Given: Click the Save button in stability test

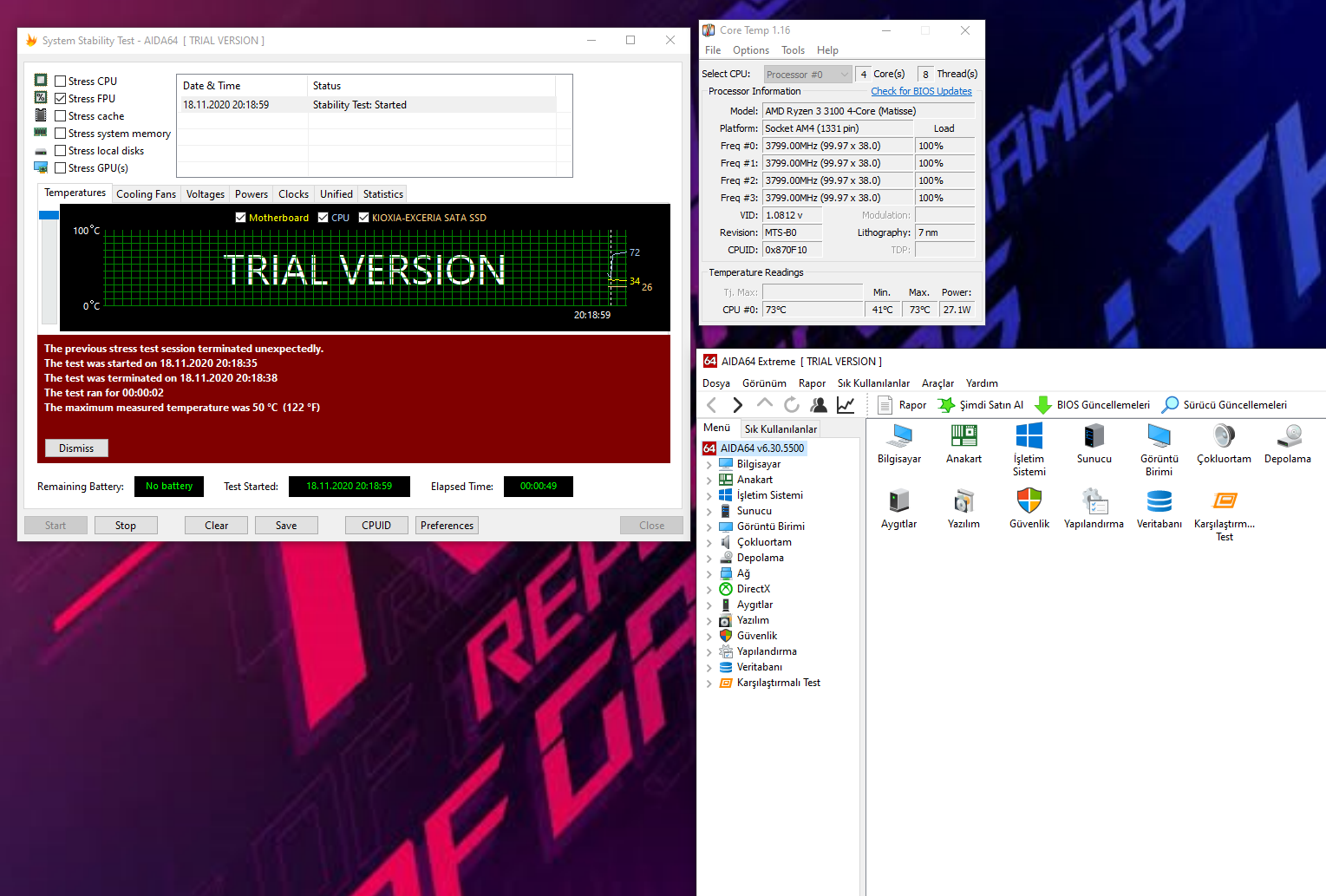Looking at the screenshot, I should click(286, 526).
